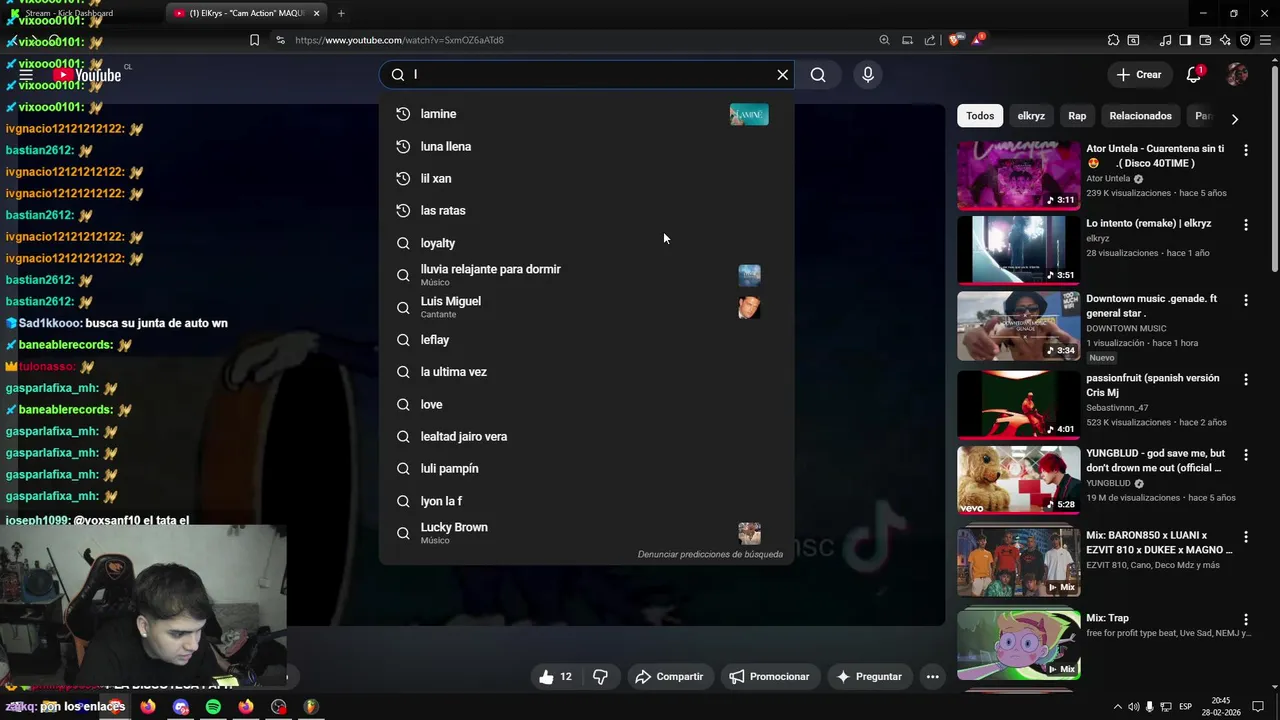Screen dimensions: 1280x720
Task: Select the 'Relacionados' filter chip
Action: point(1140,116)
